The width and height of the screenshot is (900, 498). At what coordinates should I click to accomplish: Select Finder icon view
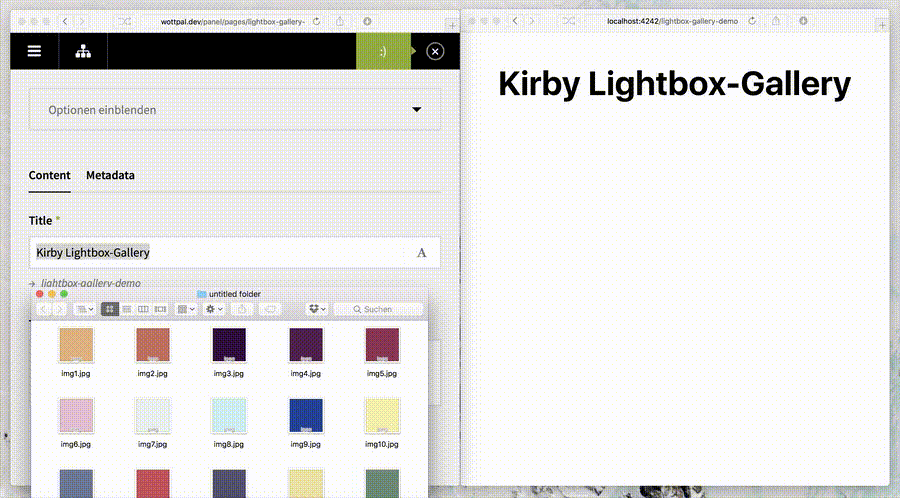coord(110,309)
